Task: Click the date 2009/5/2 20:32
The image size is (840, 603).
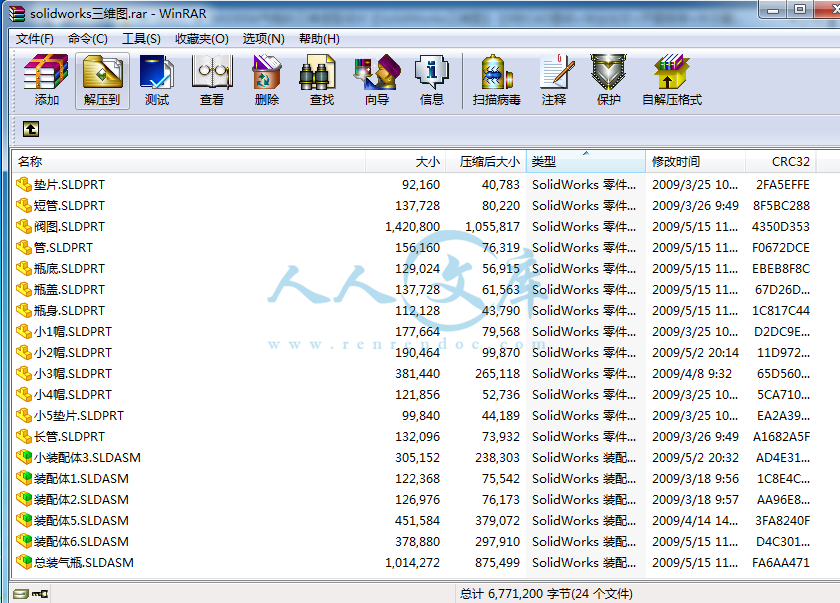Action: (695, 457)
